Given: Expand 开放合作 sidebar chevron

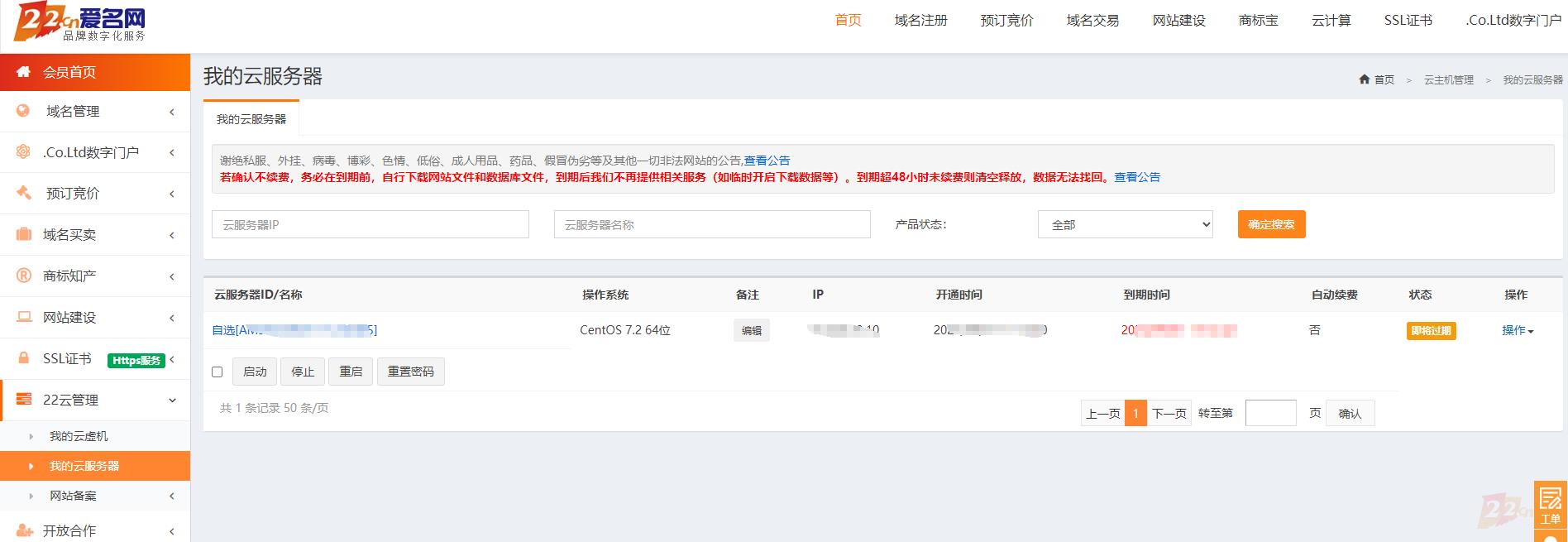Looking at the screenshot, I should click(x=172, y=531).
